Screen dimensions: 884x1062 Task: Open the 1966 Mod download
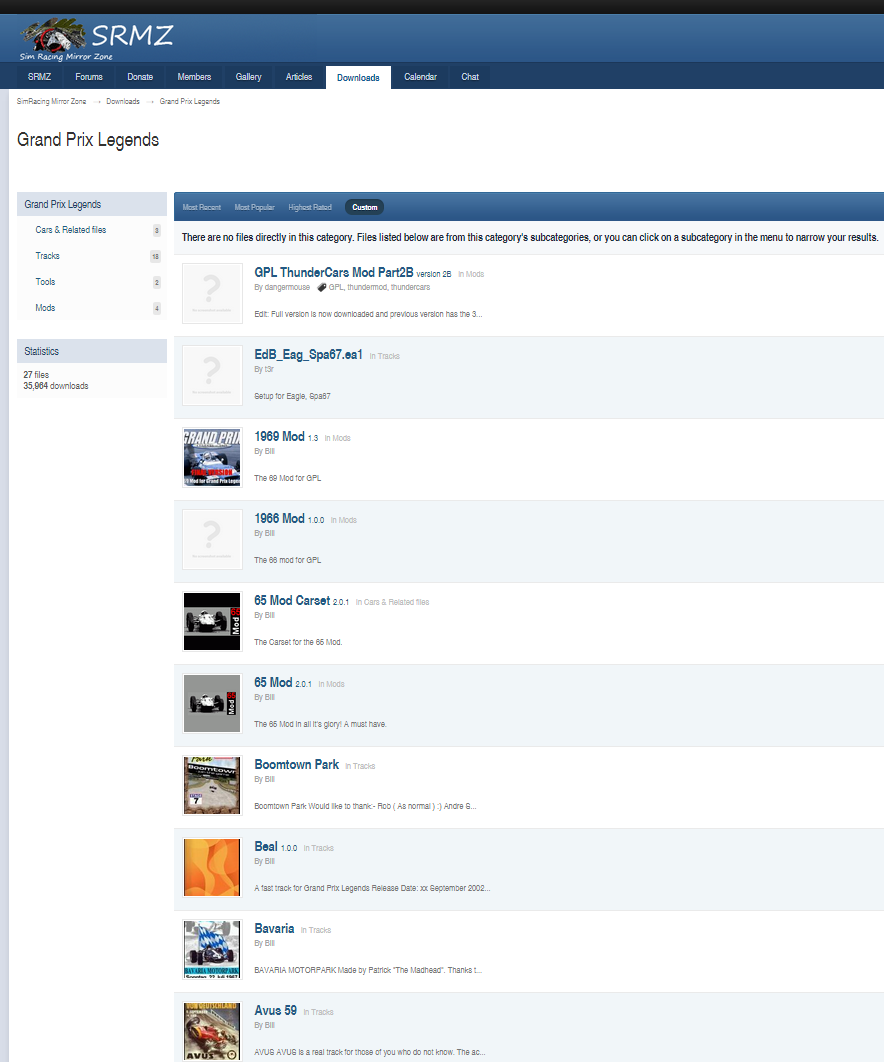tap(279, 518)
